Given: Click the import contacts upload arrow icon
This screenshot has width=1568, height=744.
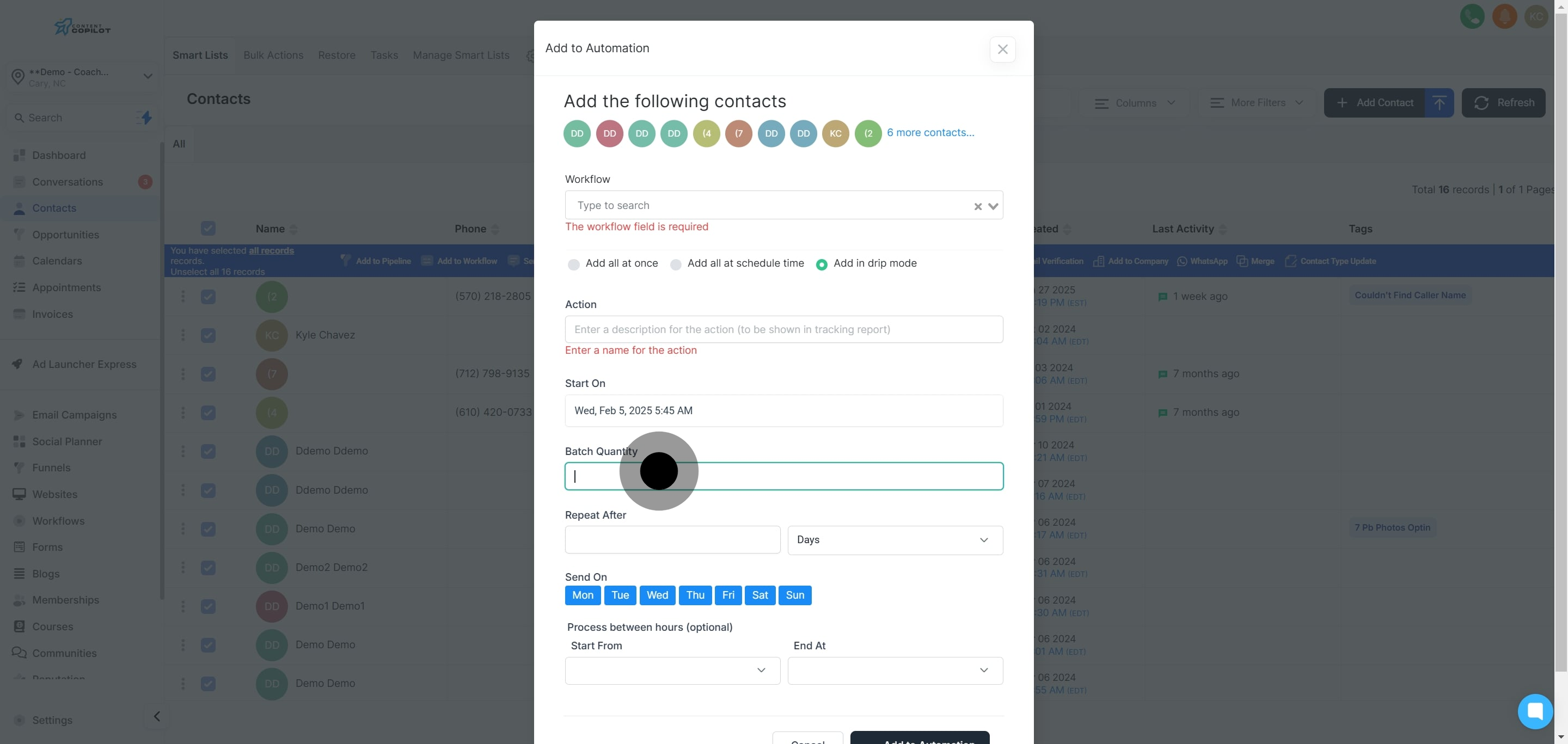Looking at the screenshot, I should pyautogui.click(x=1439, y=103).
